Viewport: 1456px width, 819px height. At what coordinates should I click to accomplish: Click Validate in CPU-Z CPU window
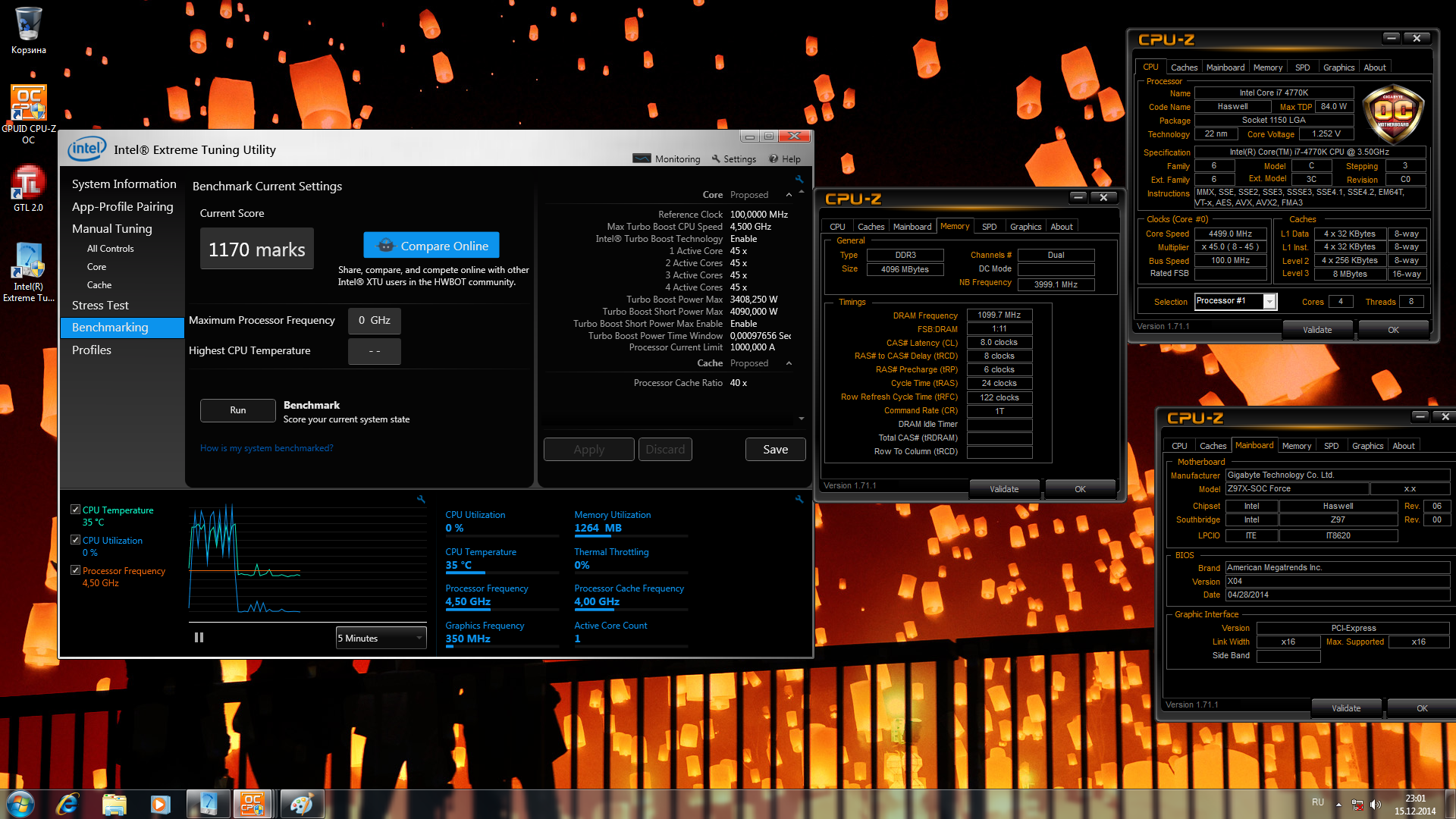pos(1317,330)
